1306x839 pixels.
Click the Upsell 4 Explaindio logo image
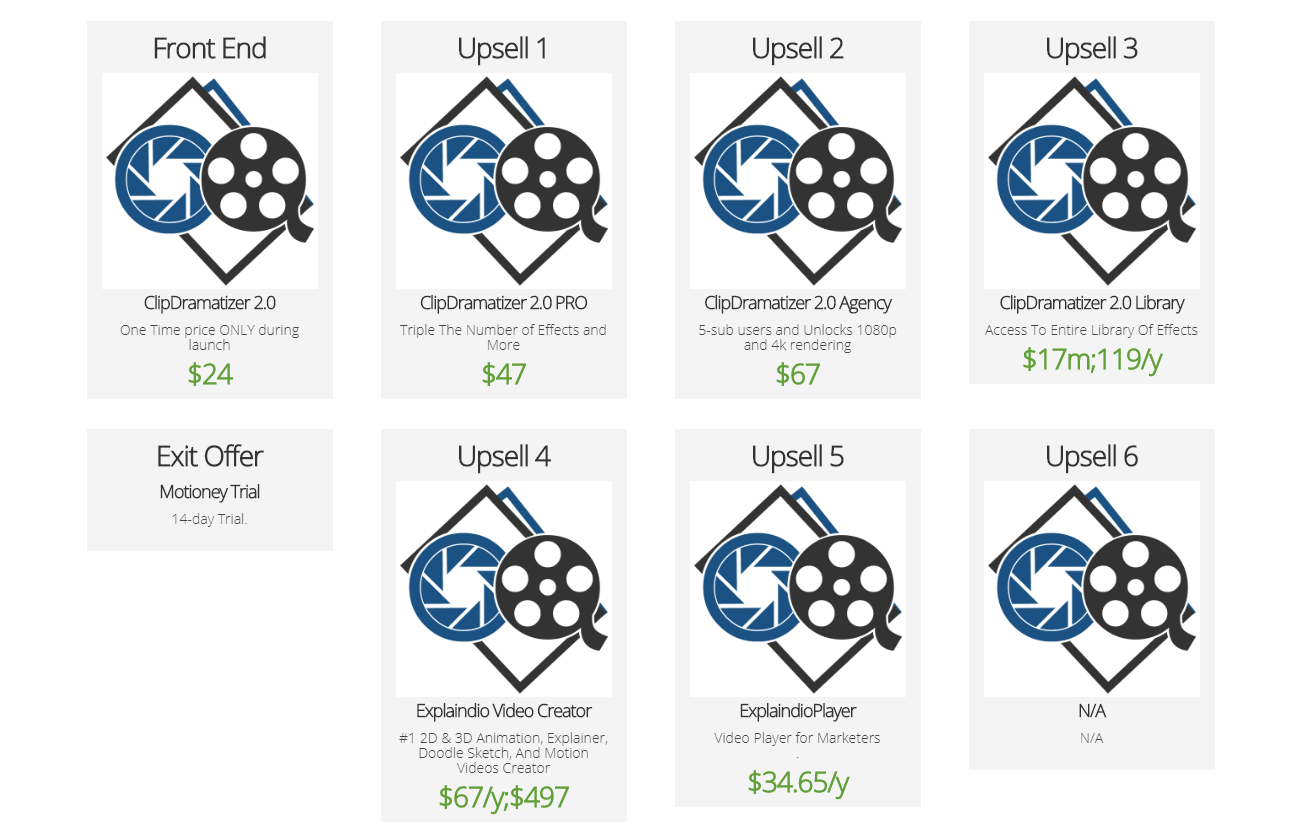click(504, 589)
